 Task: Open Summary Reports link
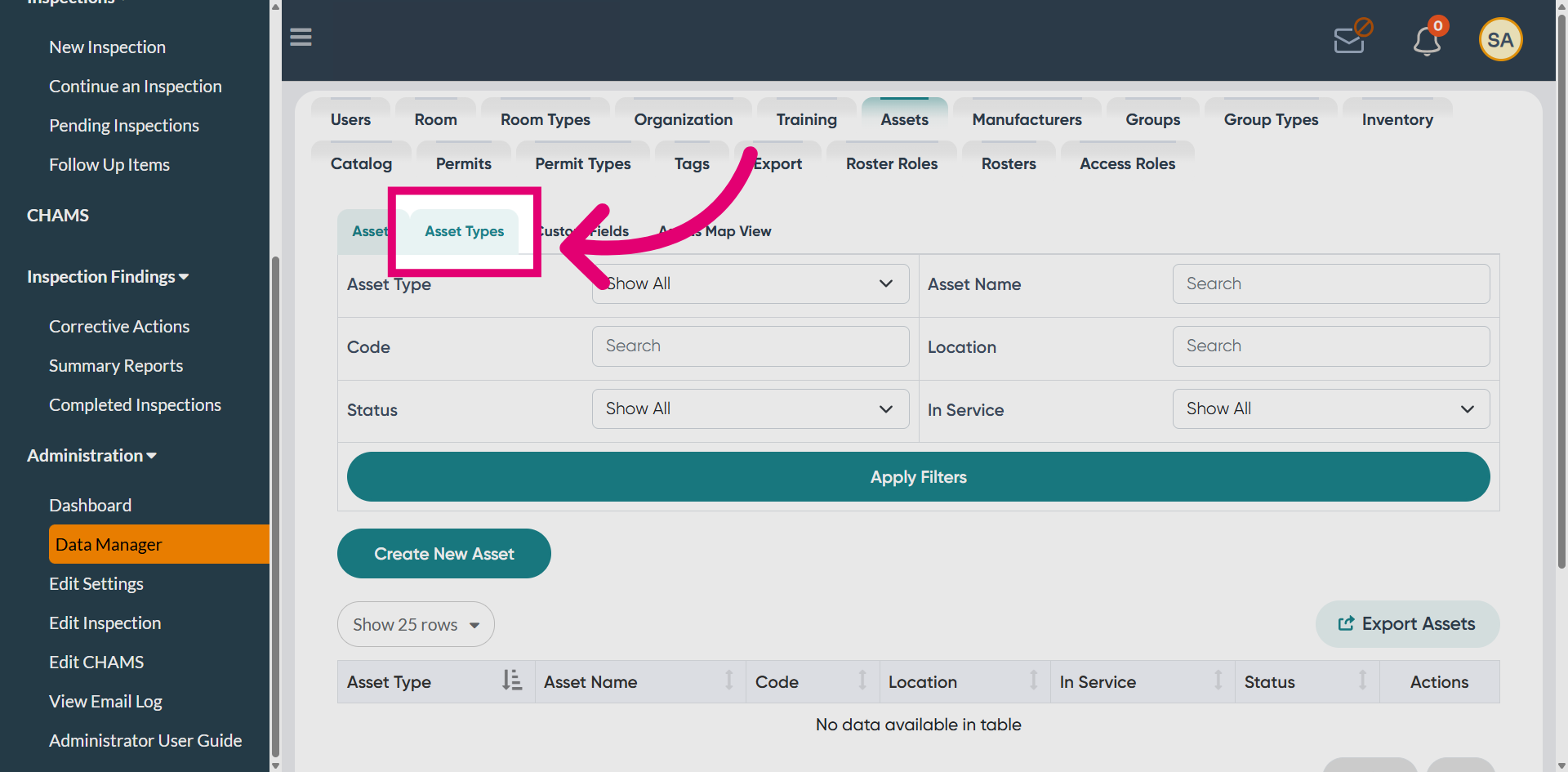pos(116,366)
